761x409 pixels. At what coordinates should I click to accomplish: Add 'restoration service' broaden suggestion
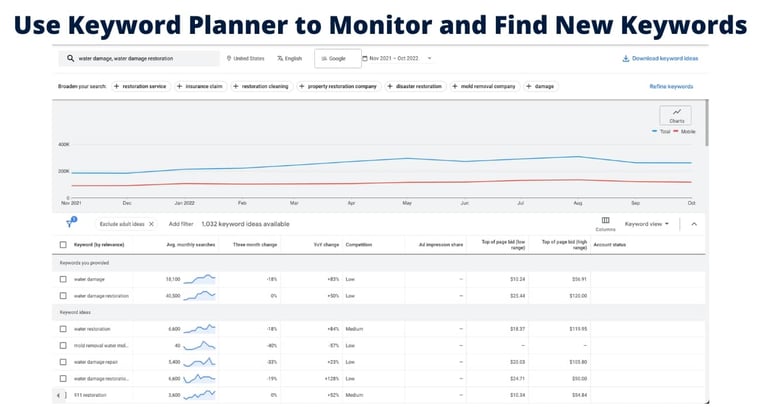(x=140, y=86)
